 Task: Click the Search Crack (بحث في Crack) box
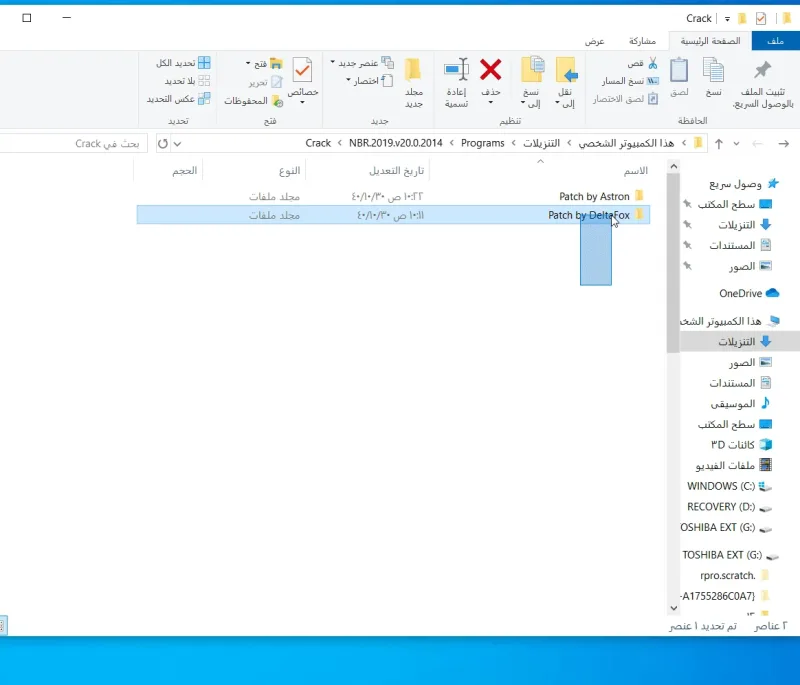coord(73,144)
